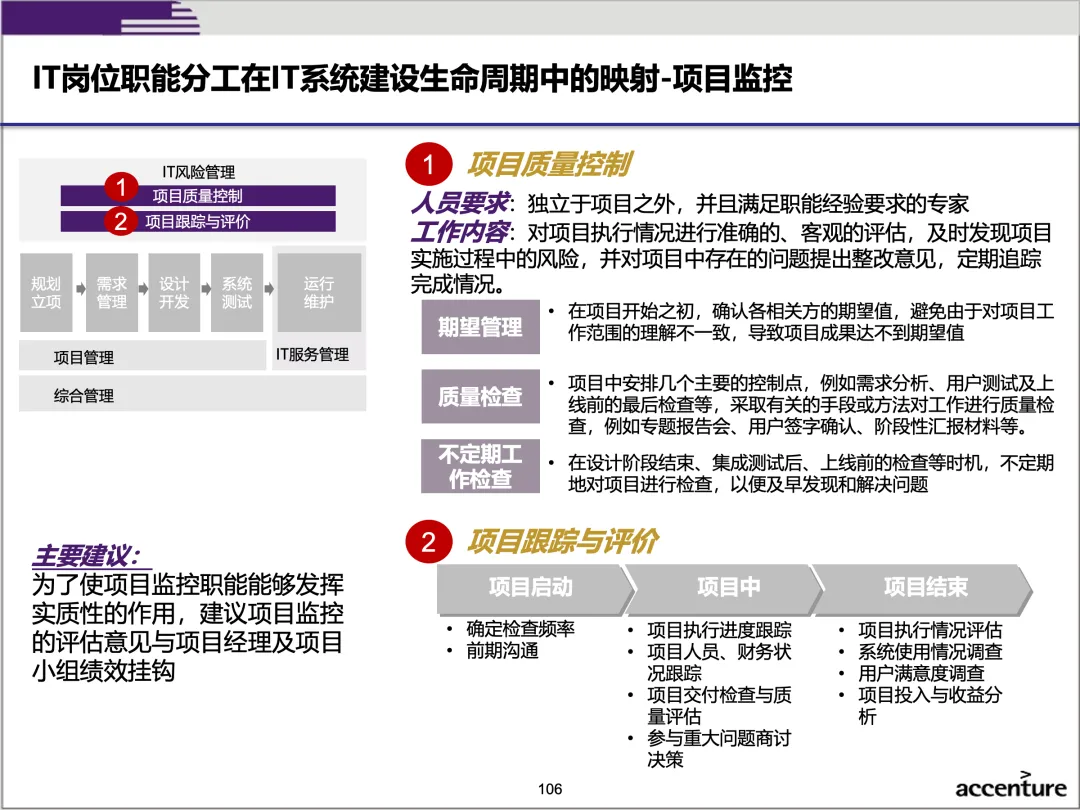The height and width of the screenshot is (810, 1080).
Task: Select the 项目管理 bar
Action: (143, 356)
